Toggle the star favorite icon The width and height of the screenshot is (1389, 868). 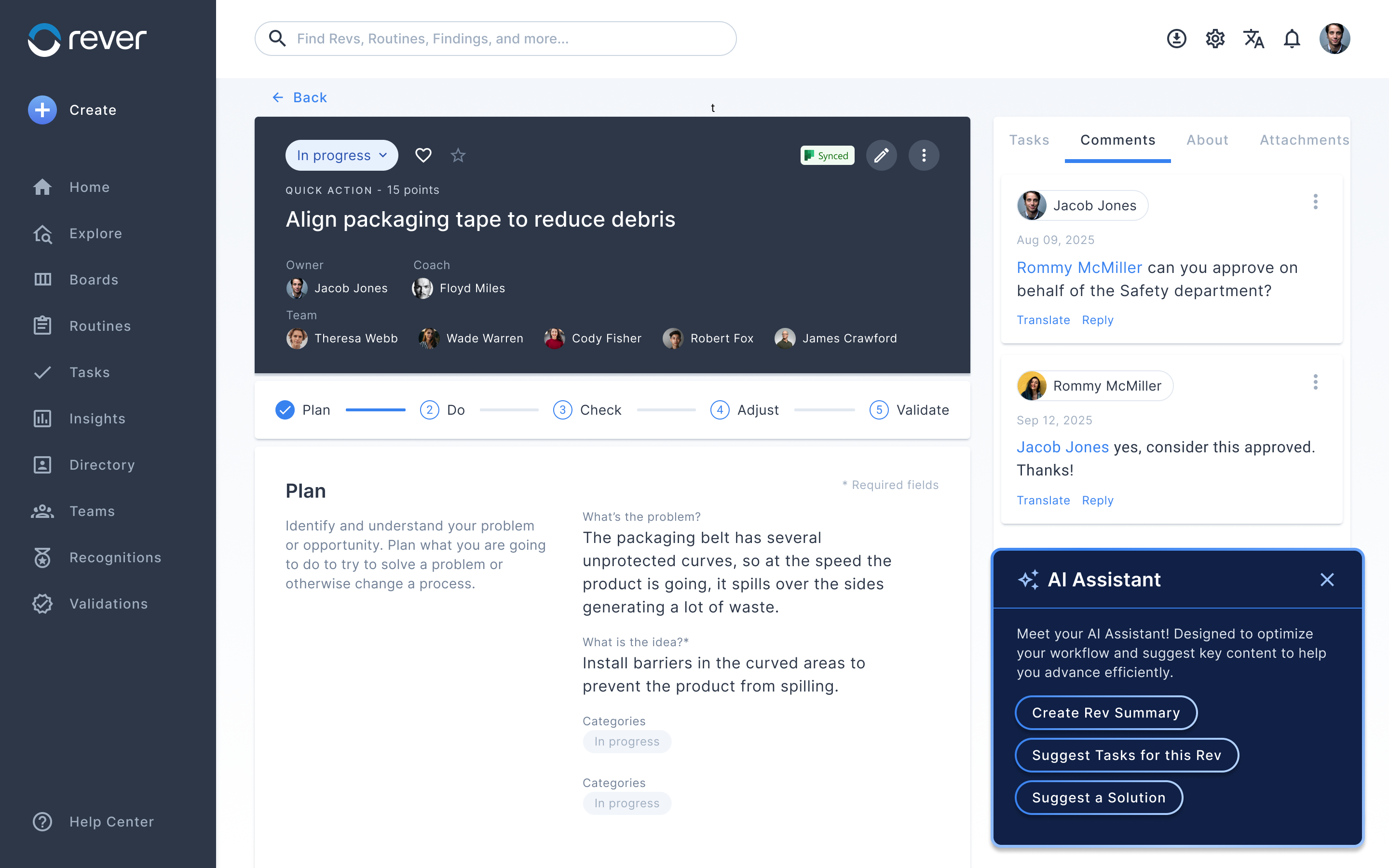click(x=457, y=155)
